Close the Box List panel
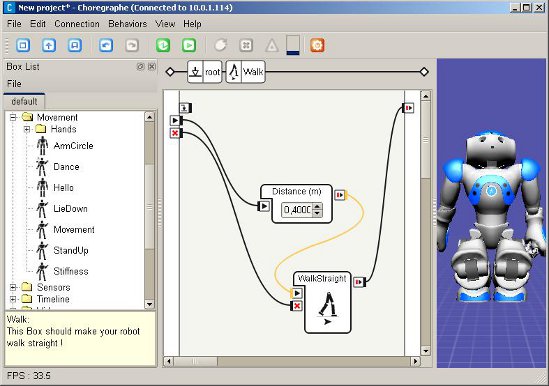549x386 pixels. [152, 67]
